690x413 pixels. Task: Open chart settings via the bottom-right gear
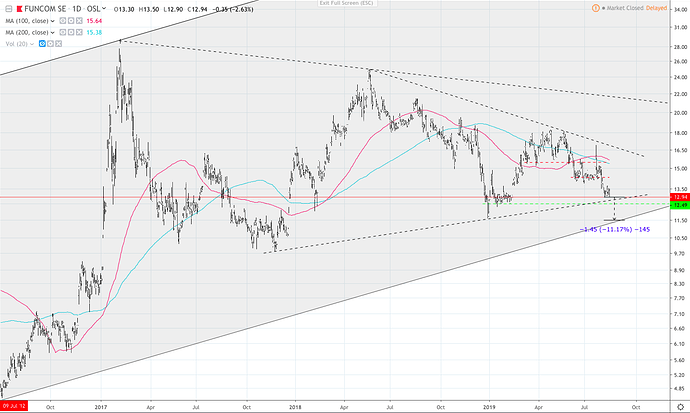(x=680, y=407)
